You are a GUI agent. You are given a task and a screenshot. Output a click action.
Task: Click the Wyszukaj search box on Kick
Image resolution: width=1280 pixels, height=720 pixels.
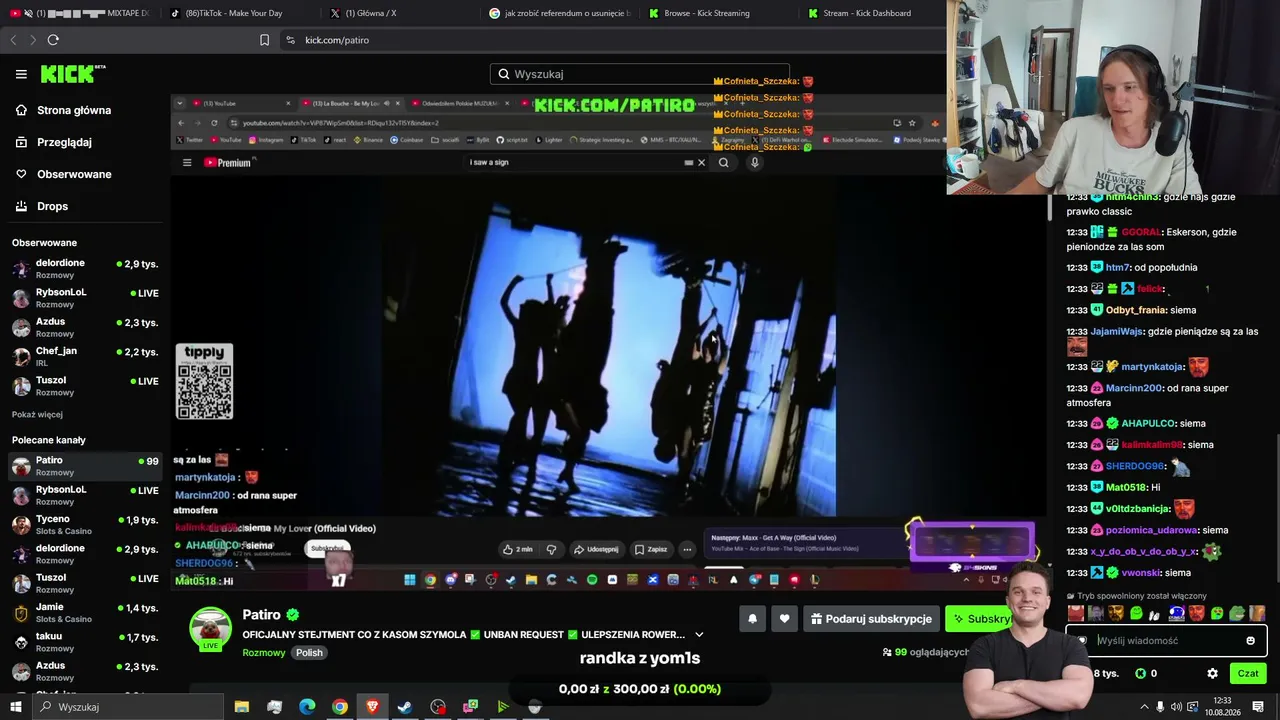640,74
